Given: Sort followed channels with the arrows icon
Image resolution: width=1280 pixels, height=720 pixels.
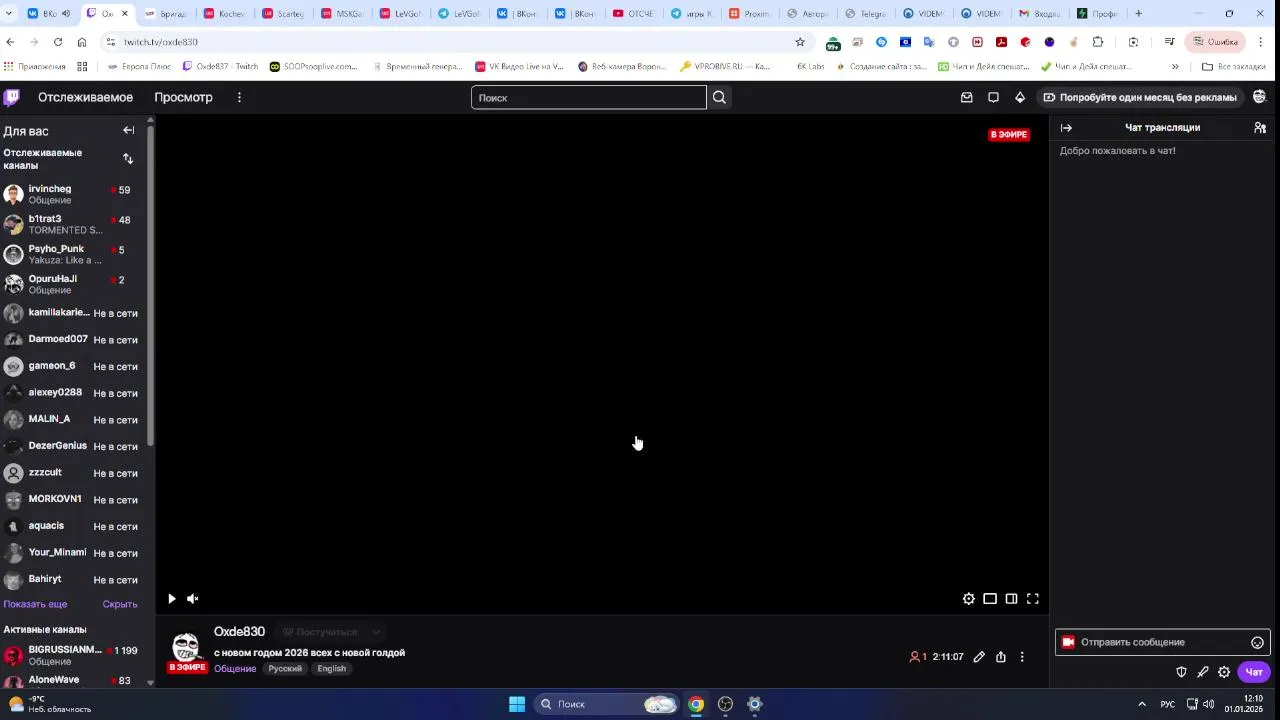Looking at the screenshot, I should (128, 158).
